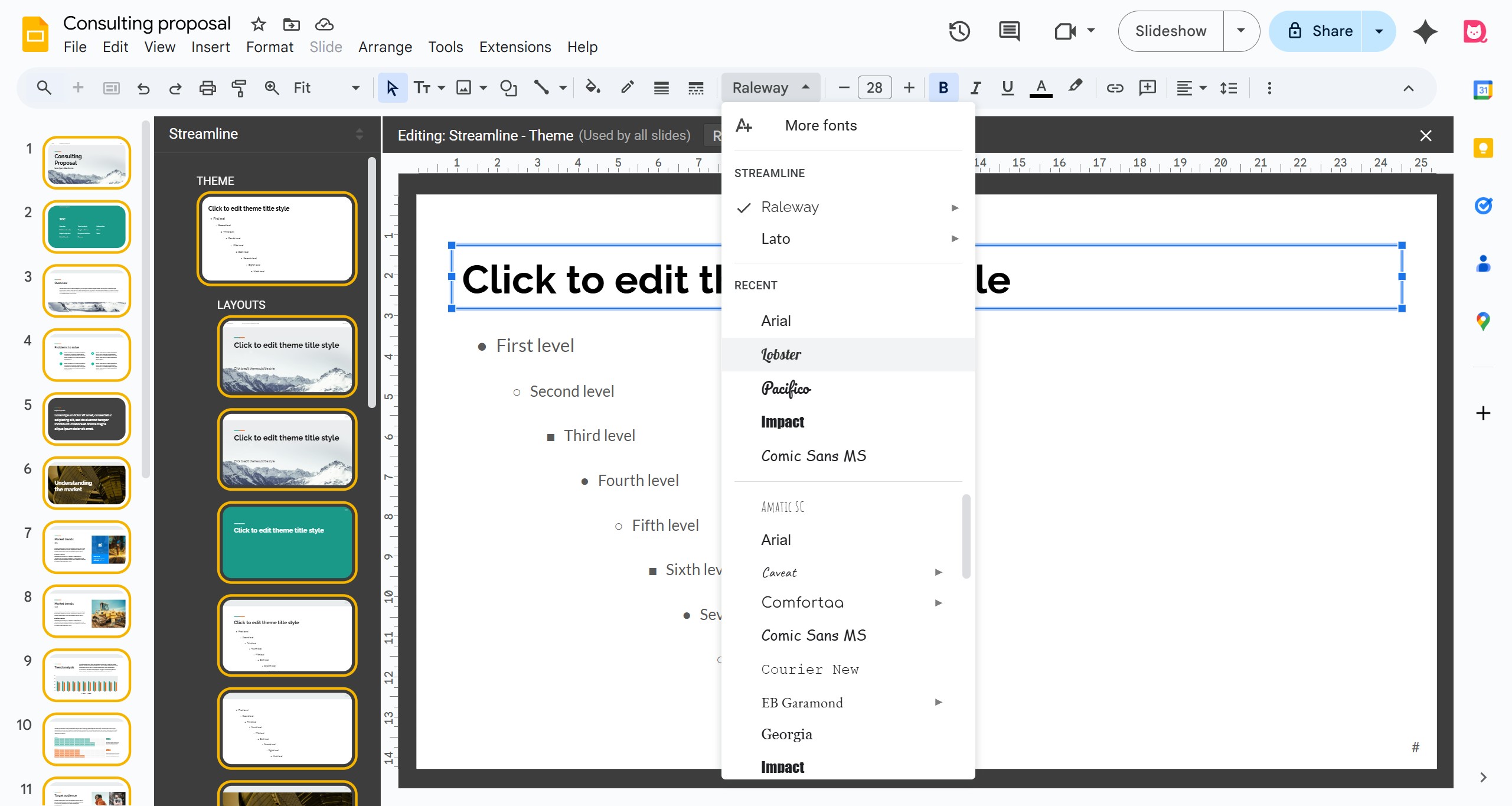
Task: Select the line tool
Action: click(541, 88)
